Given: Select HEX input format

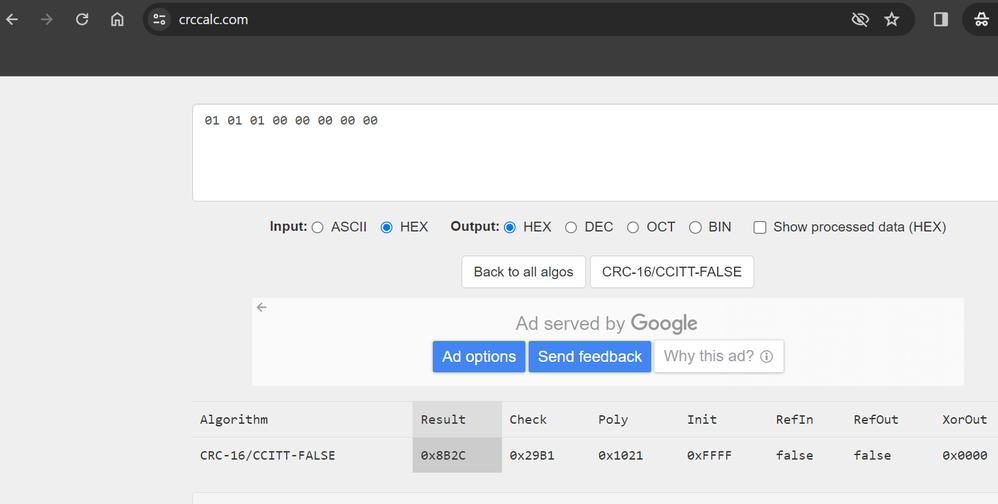Looking at the screenshot, I should point(386,227).
